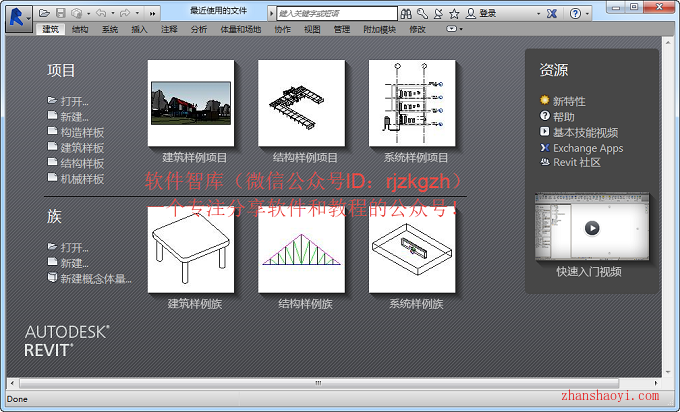This screenshot has width=680, height=412.
Task: Click the Help question mark icon in title bar
Action: (575, 13)
